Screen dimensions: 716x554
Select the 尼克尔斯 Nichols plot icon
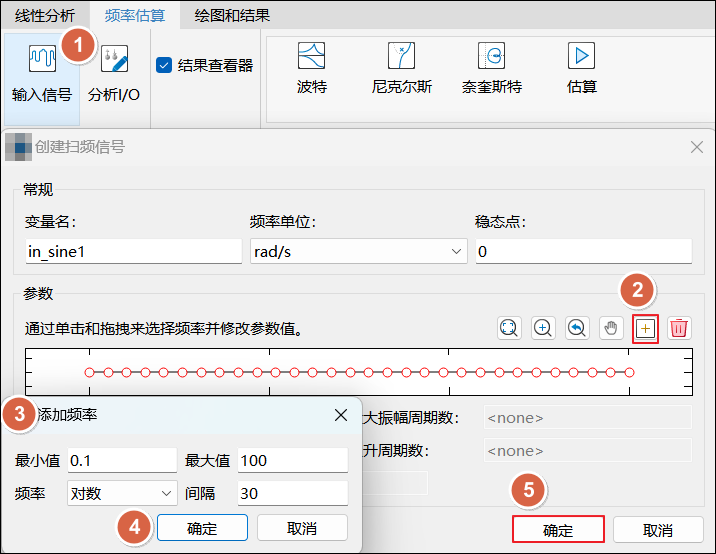[x=401, y=56]
